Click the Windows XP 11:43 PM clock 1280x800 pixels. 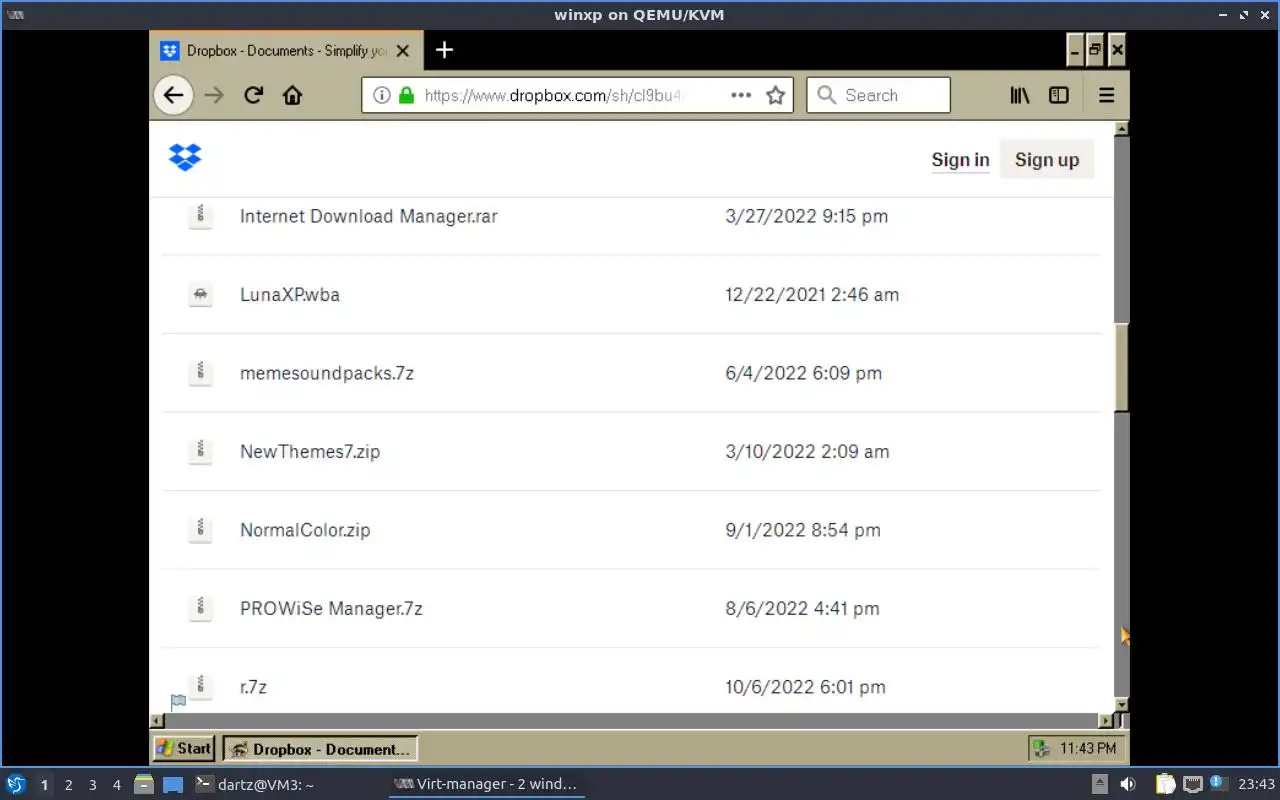pyautogui.click(x=1088, y=748)
